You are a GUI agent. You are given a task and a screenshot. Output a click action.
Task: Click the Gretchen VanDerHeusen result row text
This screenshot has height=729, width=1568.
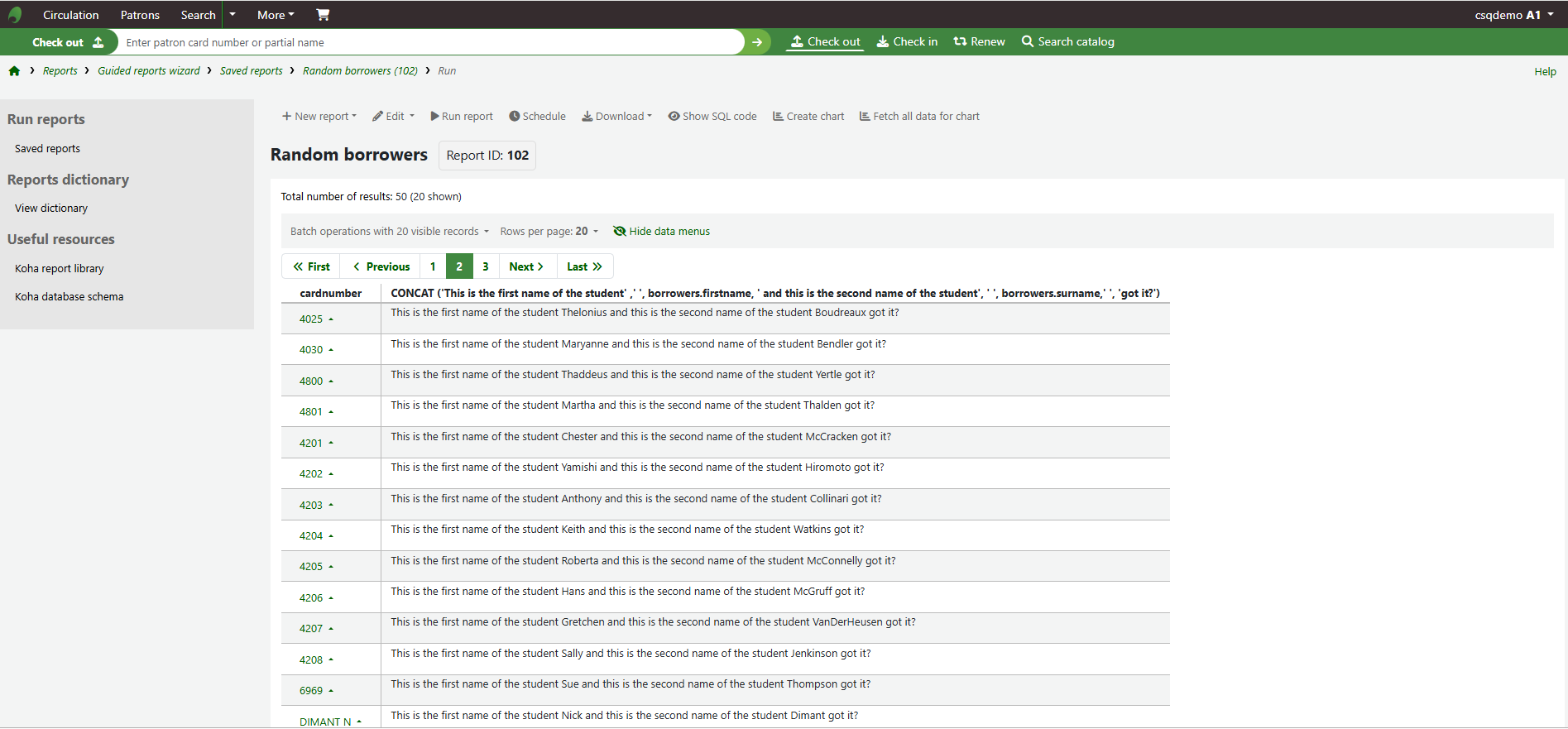(653, 622)
